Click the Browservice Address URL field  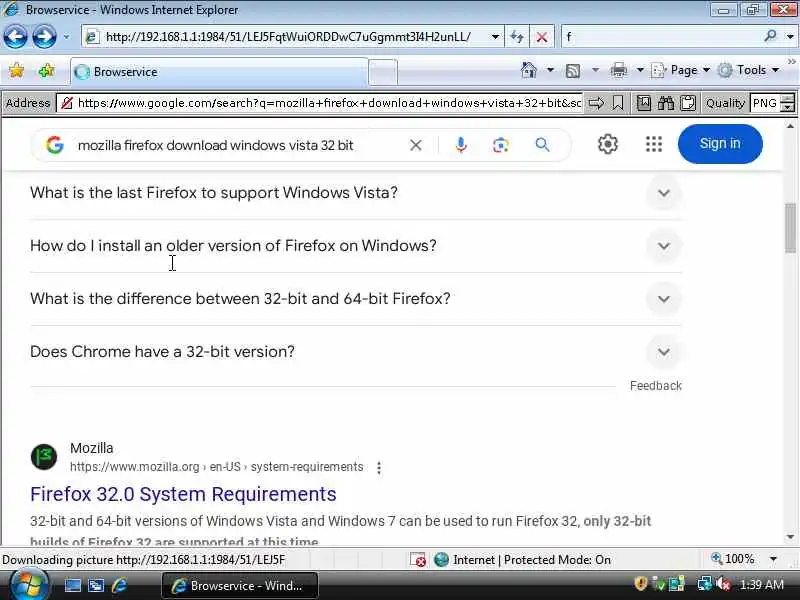[x=329, y=103]
